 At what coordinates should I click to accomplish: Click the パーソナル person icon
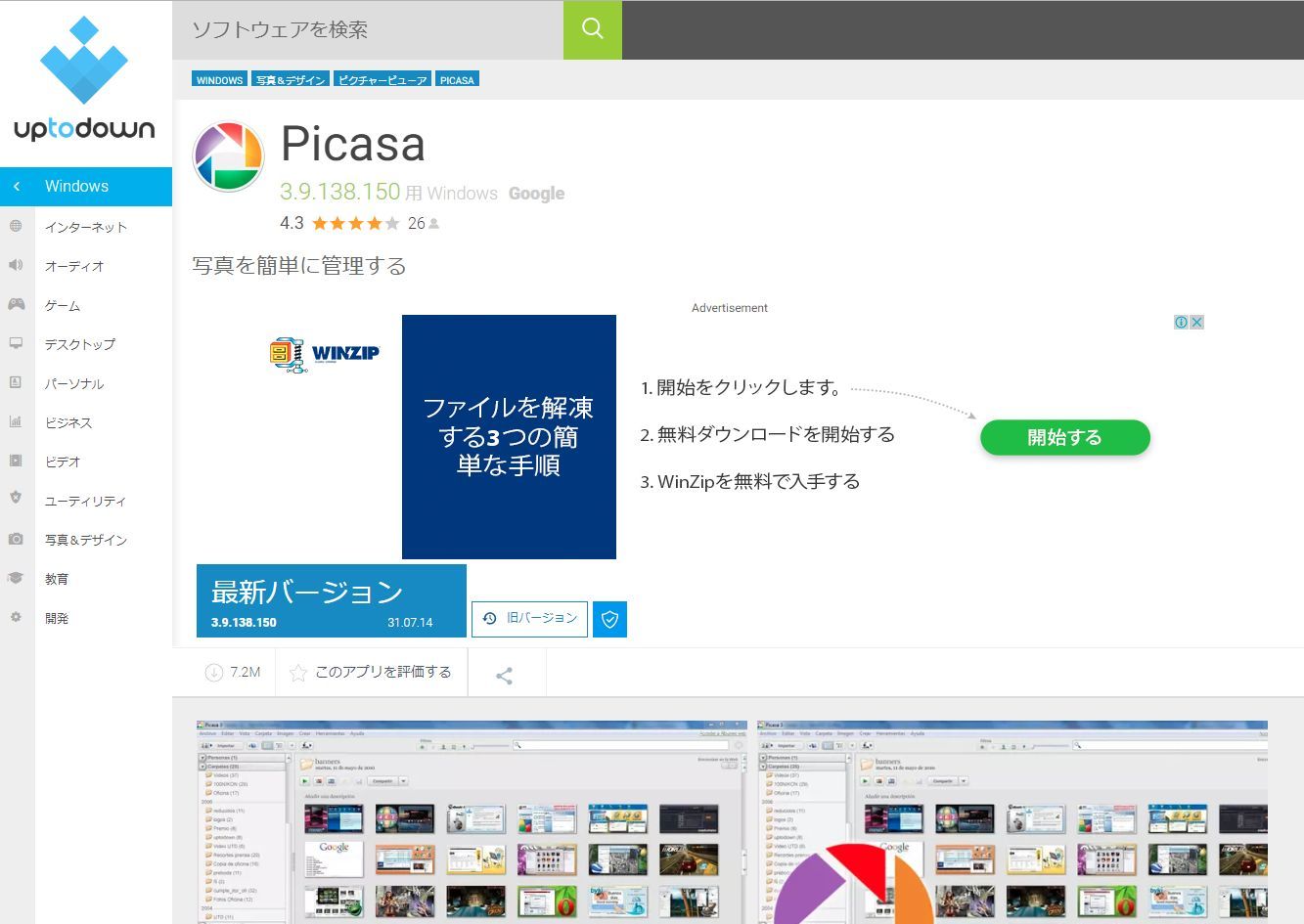pos(16,382)
